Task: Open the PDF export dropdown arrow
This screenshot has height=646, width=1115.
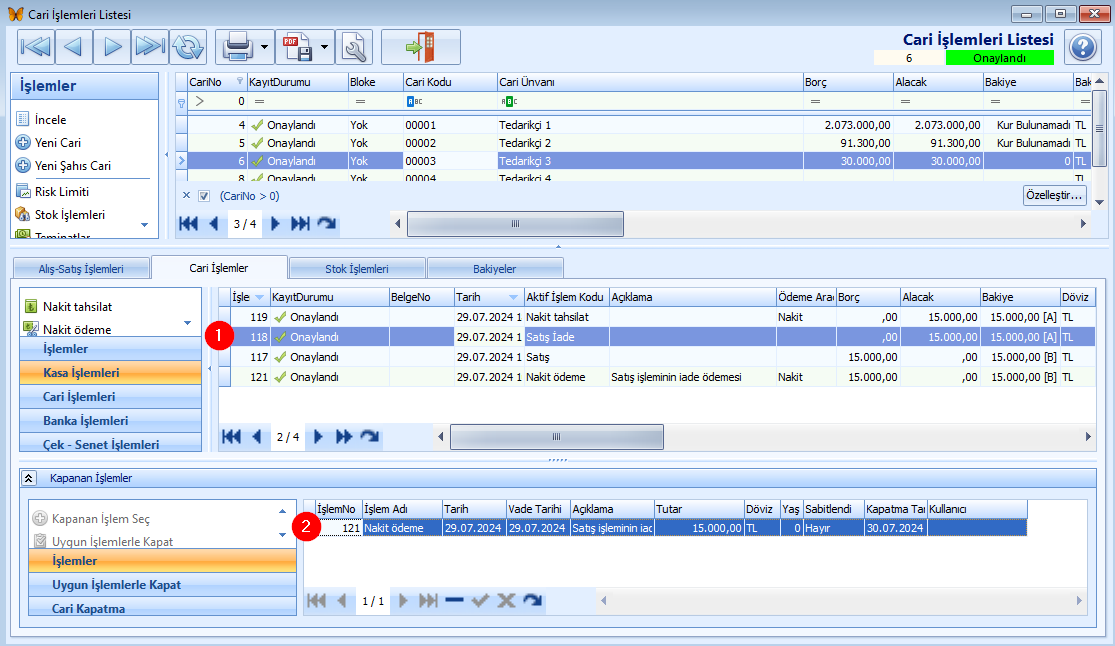Action: (x=324, y=47)
